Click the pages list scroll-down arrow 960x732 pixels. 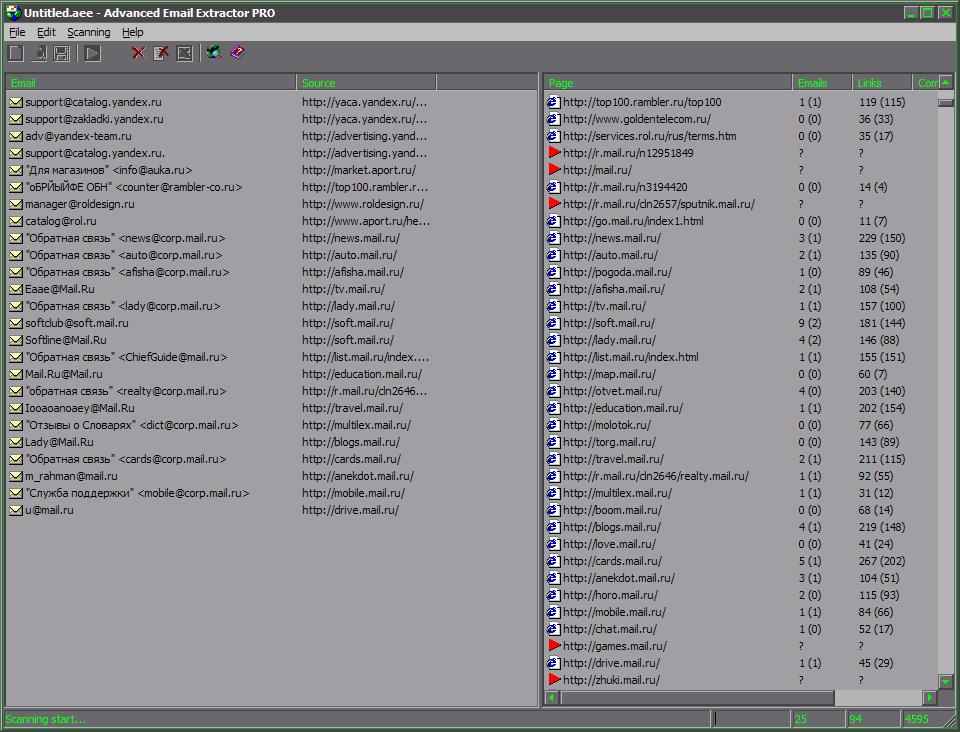tap(946, 681)
